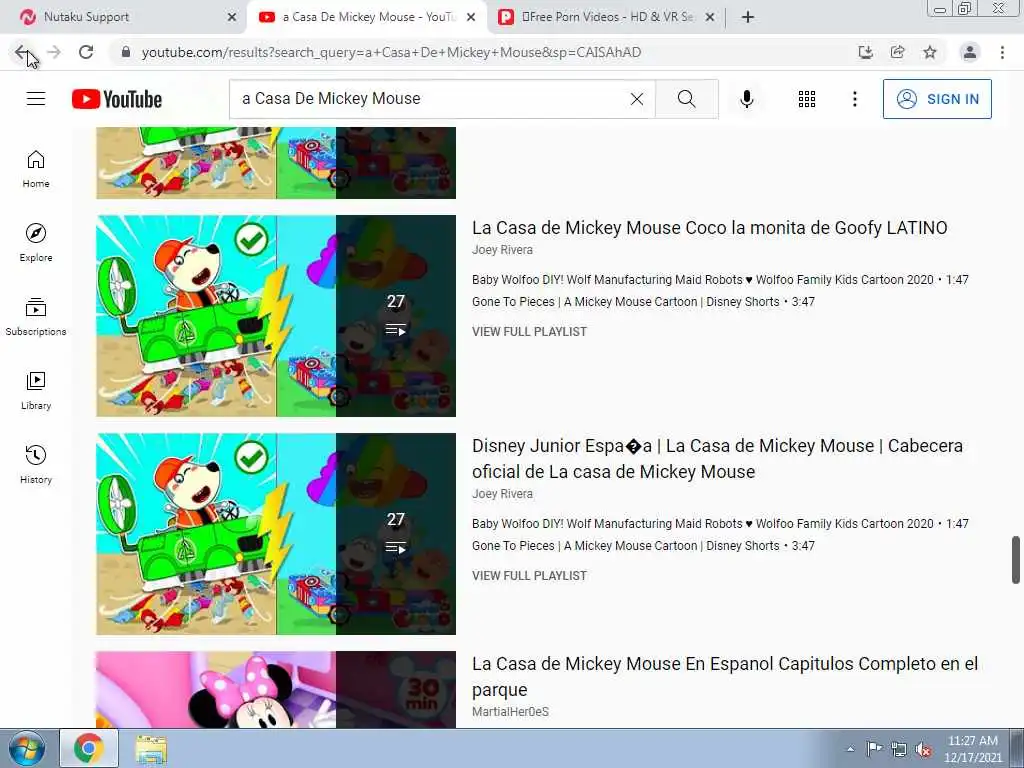Screen dimensions: 1024x768
Task: Click the padlock site info icon
Action: point(127,52)
